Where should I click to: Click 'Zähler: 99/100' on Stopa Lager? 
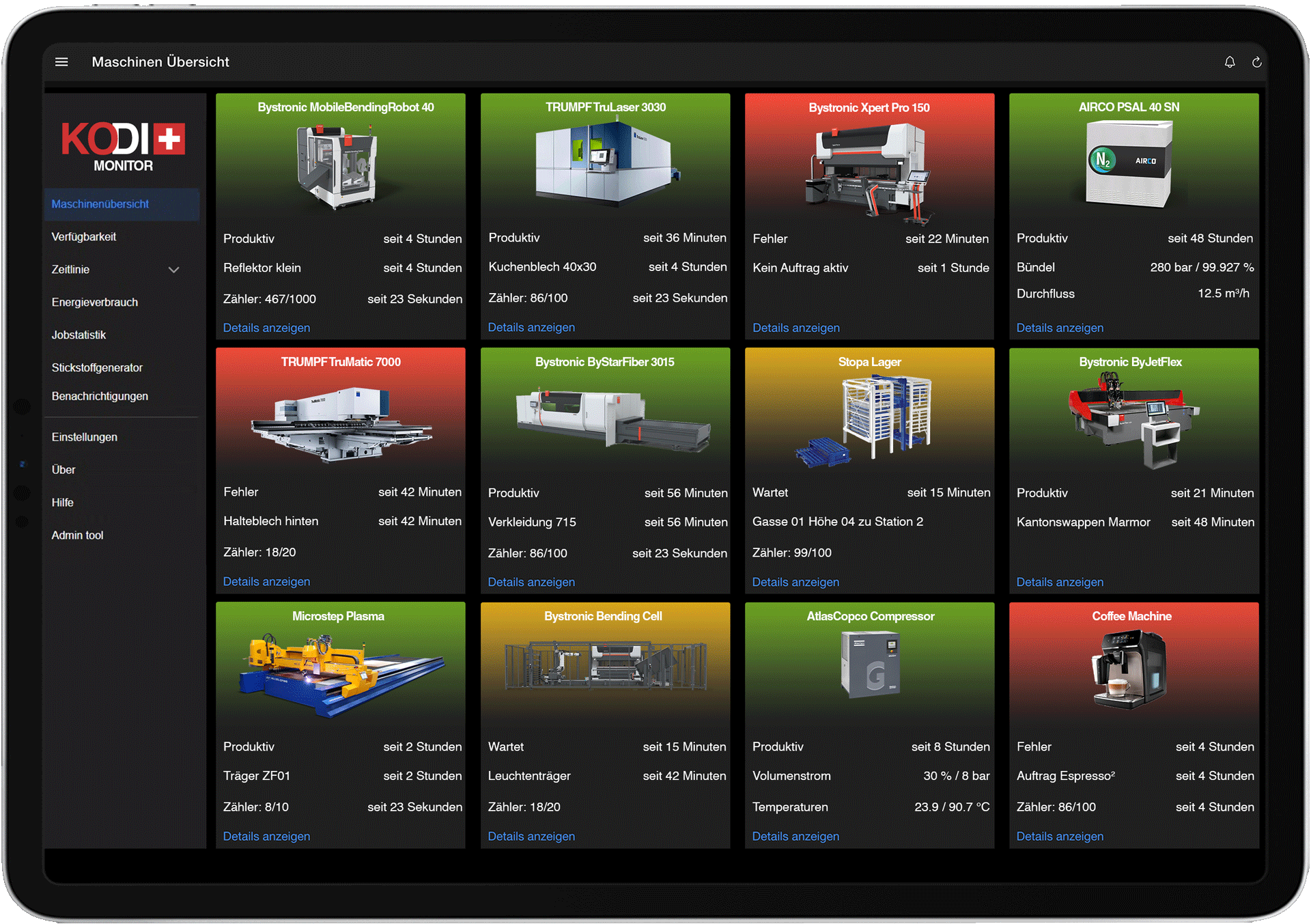coord(792,553)
